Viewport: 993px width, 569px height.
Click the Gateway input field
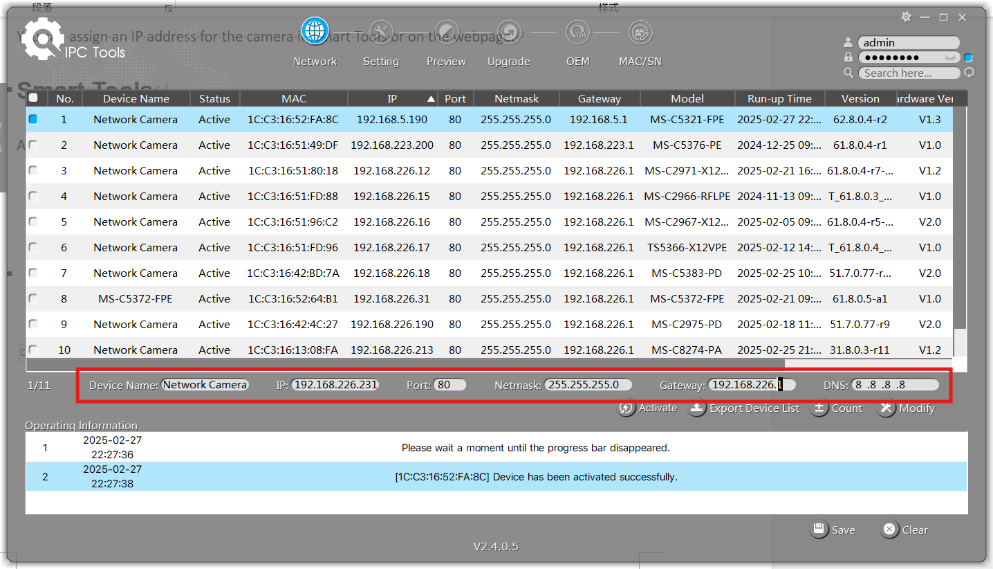752,385
